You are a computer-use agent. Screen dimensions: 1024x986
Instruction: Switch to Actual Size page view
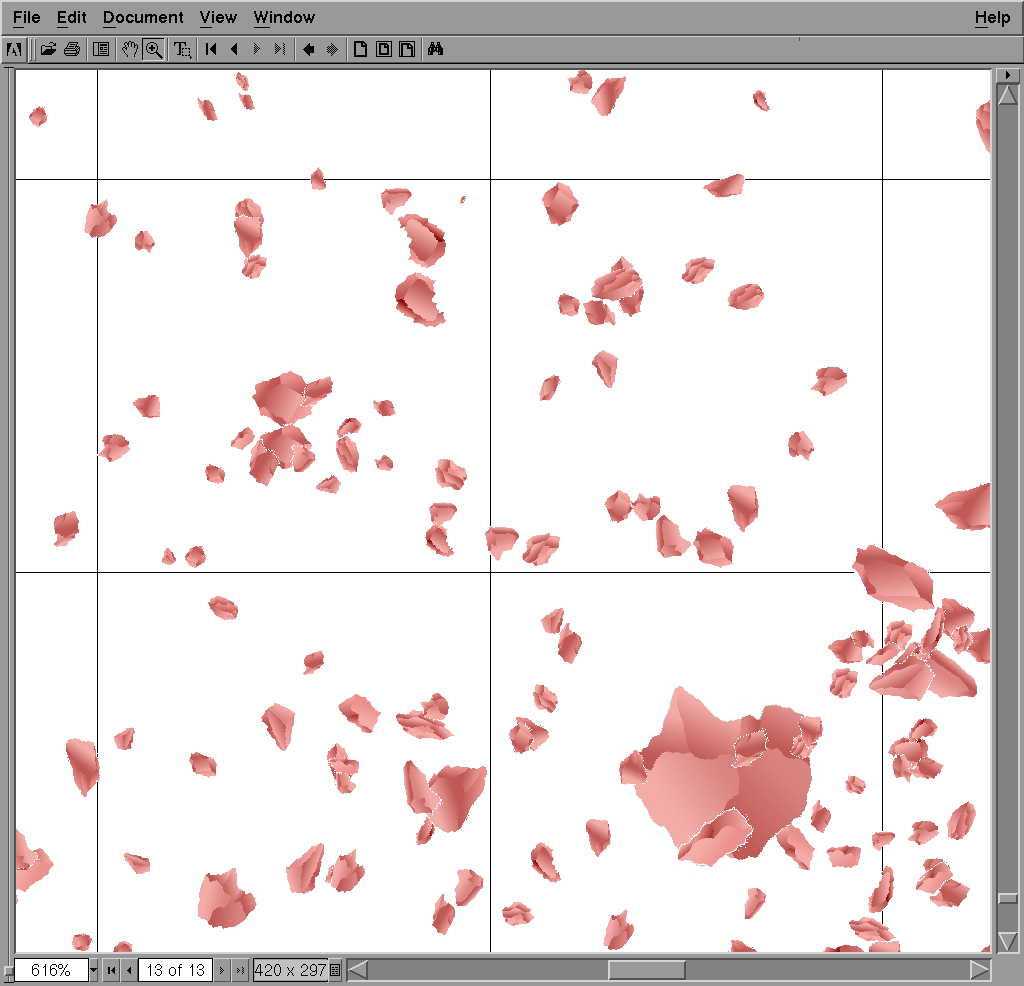click(x=359, y=49)
